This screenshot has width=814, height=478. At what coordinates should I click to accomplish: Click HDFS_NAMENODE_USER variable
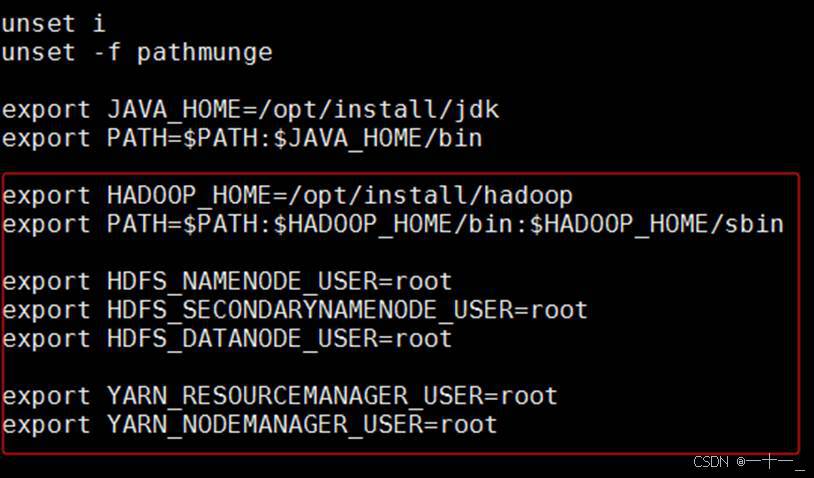point(242,282)
